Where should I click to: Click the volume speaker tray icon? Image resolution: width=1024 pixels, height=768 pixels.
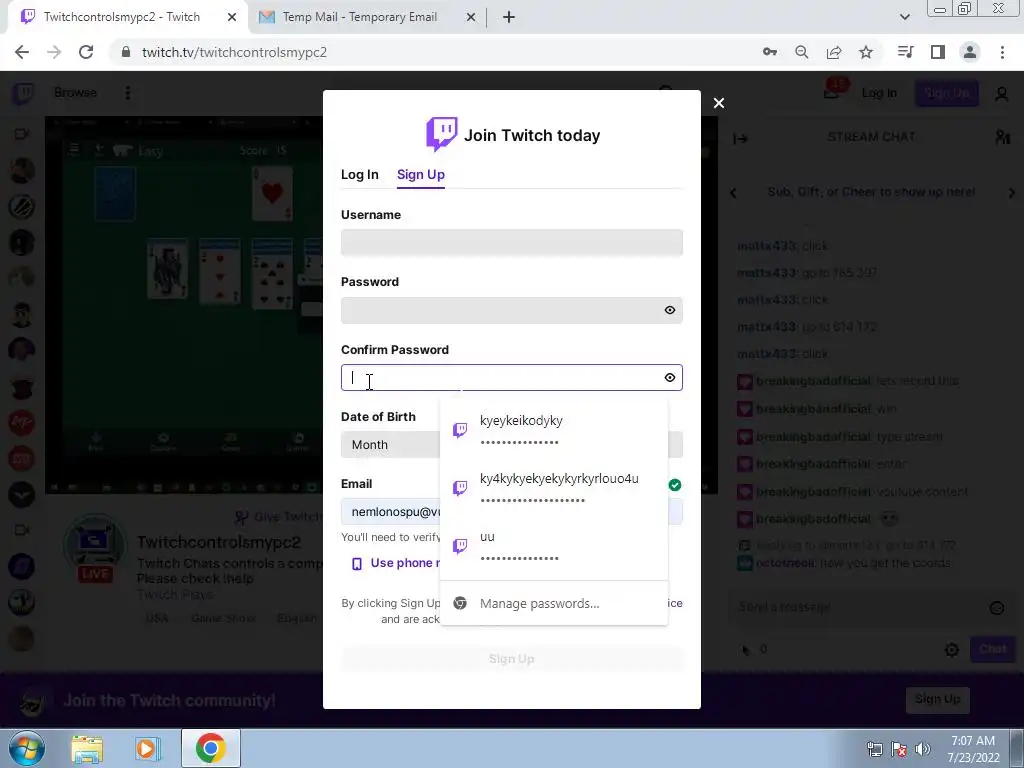(x=923, y=749)
